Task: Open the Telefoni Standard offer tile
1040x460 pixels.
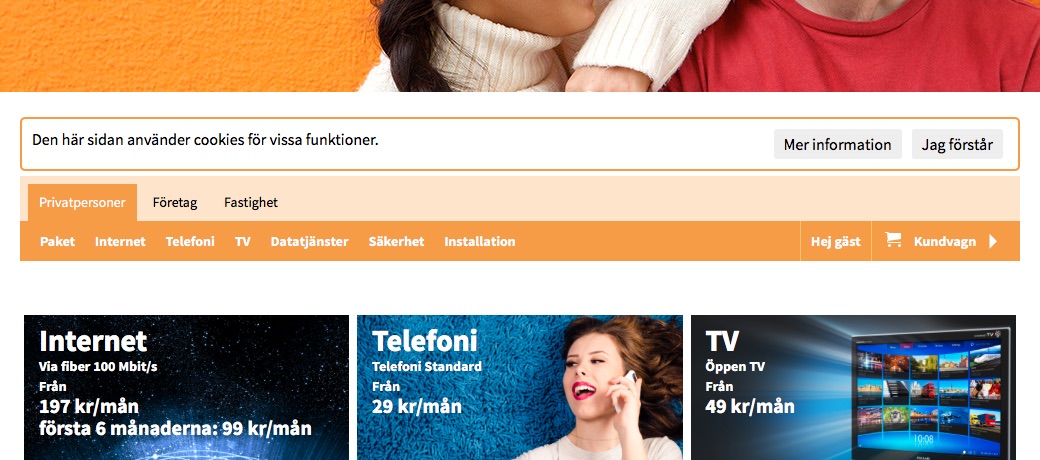Action: pos(520,388)
